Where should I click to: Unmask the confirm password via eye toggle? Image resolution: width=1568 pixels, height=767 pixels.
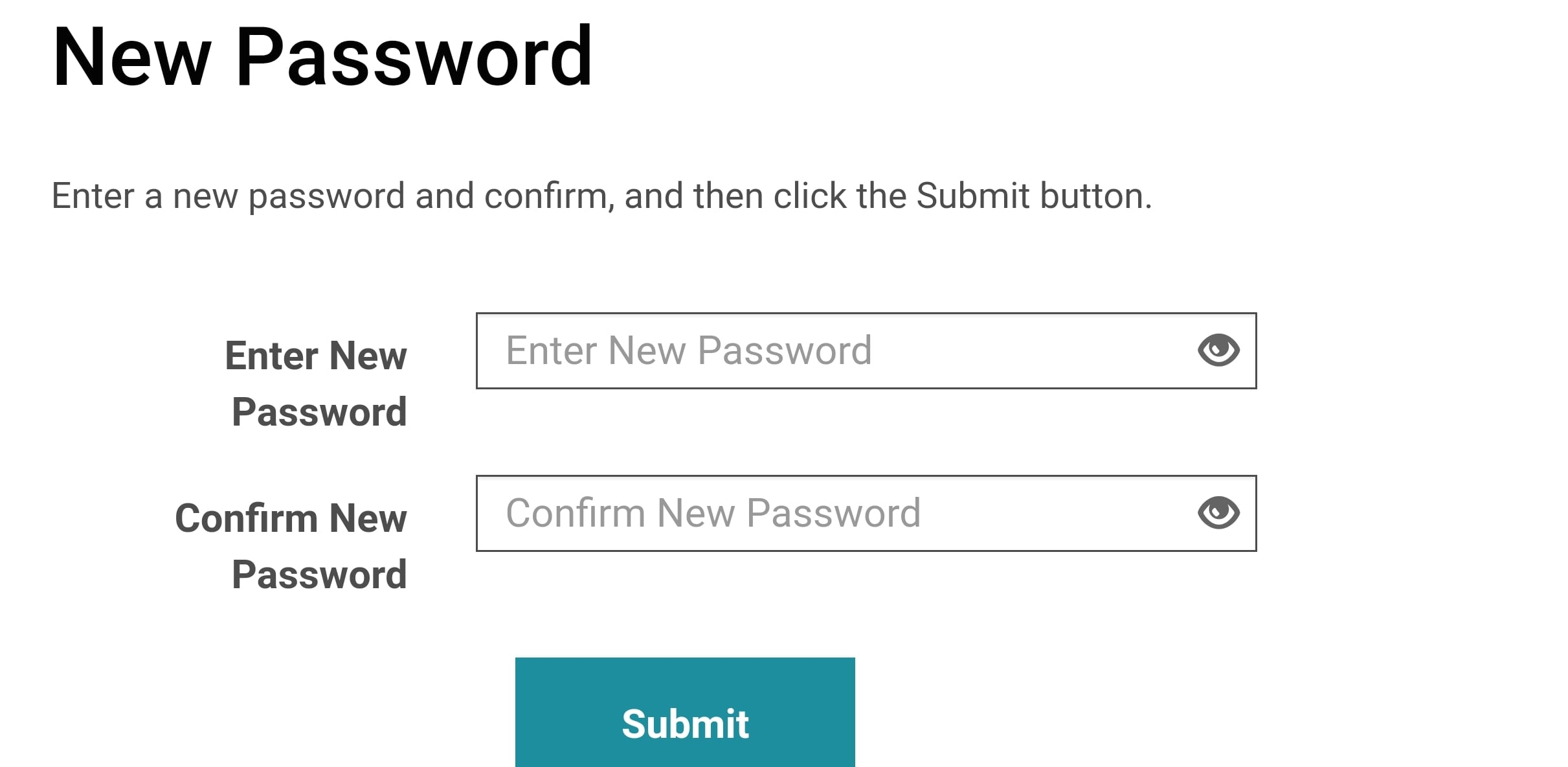point(1218,513)
